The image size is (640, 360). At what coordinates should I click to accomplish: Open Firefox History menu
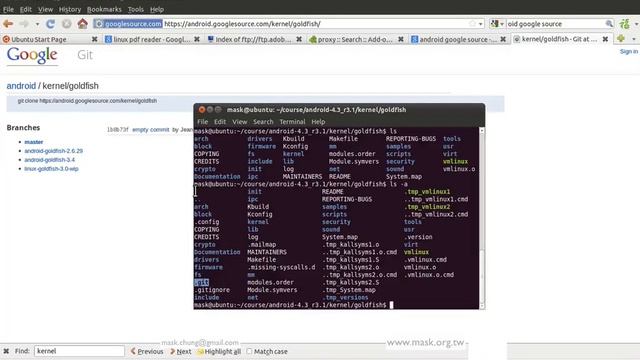pos(70,9)
